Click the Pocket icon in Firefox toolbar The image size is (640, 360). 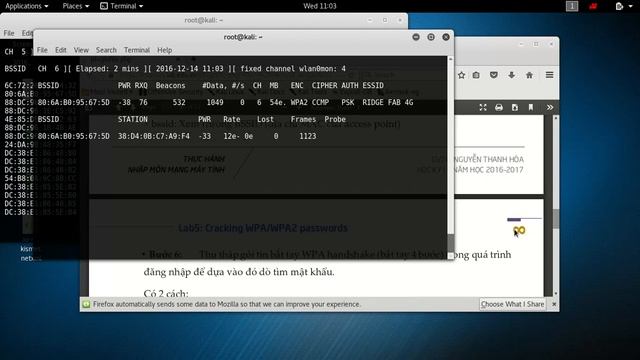[x=493, y=75]
